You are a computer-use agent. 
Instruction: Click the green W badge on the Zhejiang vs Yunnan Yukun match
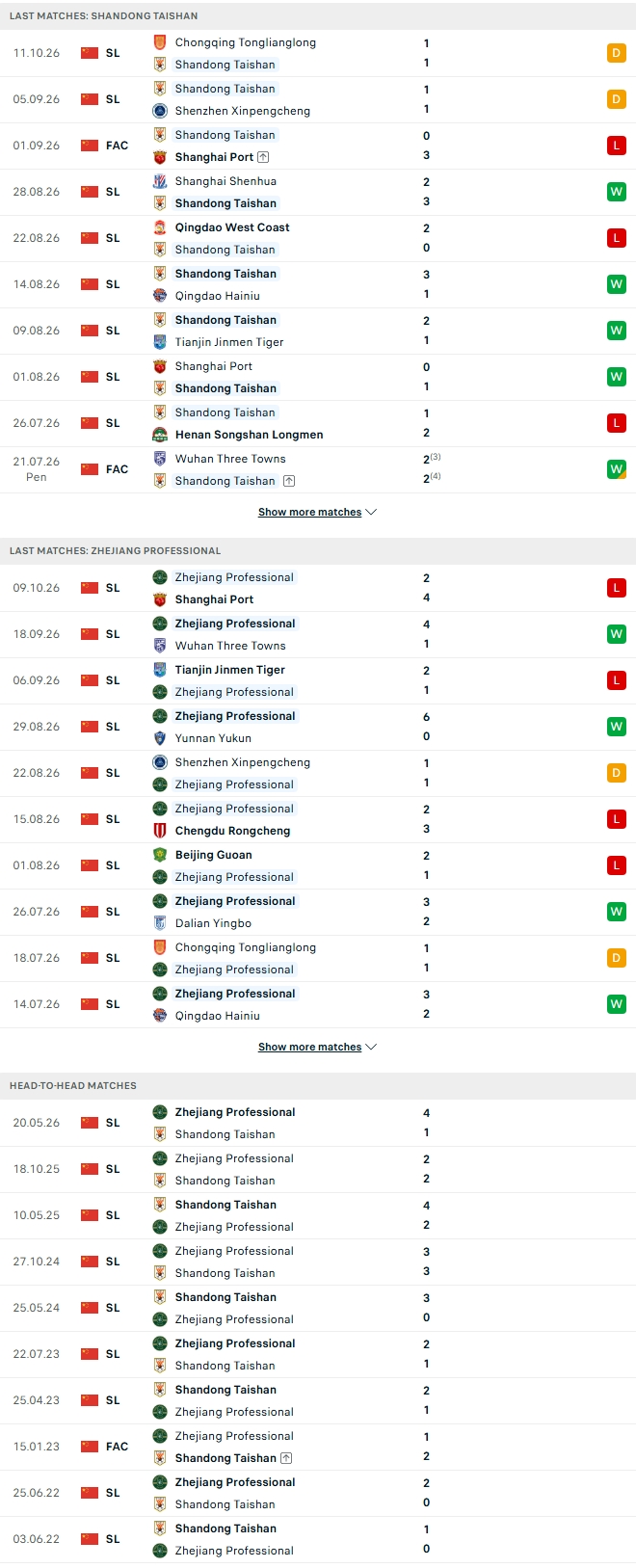(617, 727)
